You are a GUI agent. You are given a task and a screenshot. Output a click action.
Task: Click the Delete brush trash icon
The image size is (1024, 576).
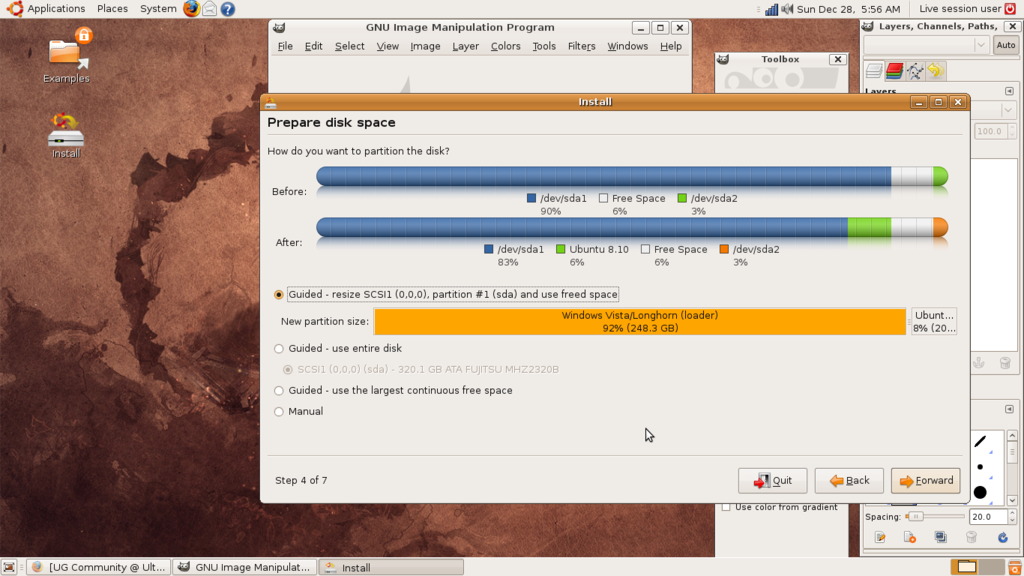[971, 537]
